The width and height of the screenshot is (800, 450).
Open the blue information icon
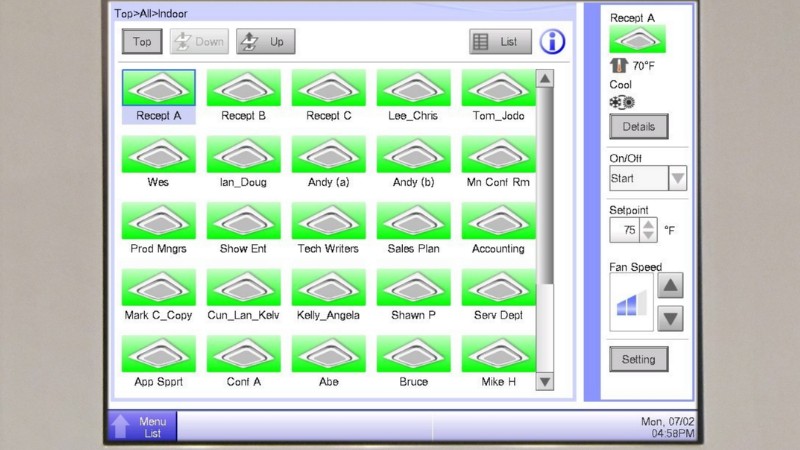click(552, 42)
